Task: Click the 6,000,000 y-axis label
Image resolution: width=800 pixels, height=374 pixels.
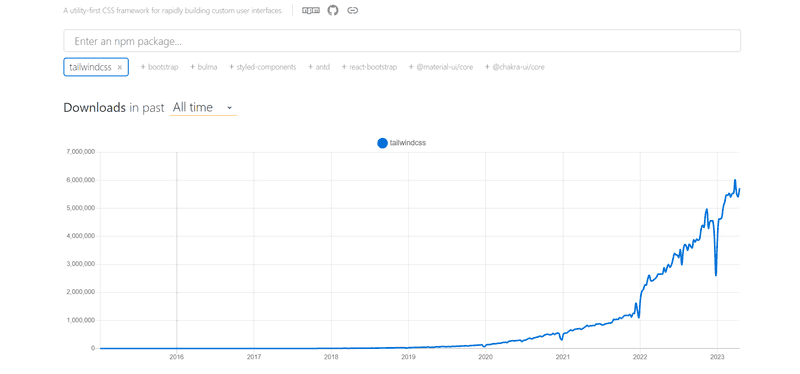Action: point(80,180)
